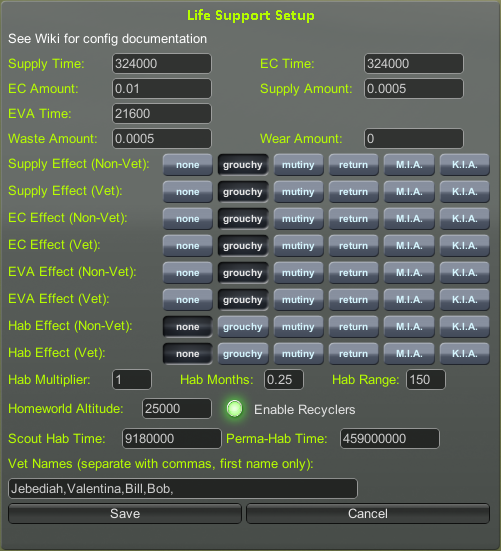Choose none for Hab Effect (Vet)
Viewport: 501px width, 551px height.
pos(188,354)
